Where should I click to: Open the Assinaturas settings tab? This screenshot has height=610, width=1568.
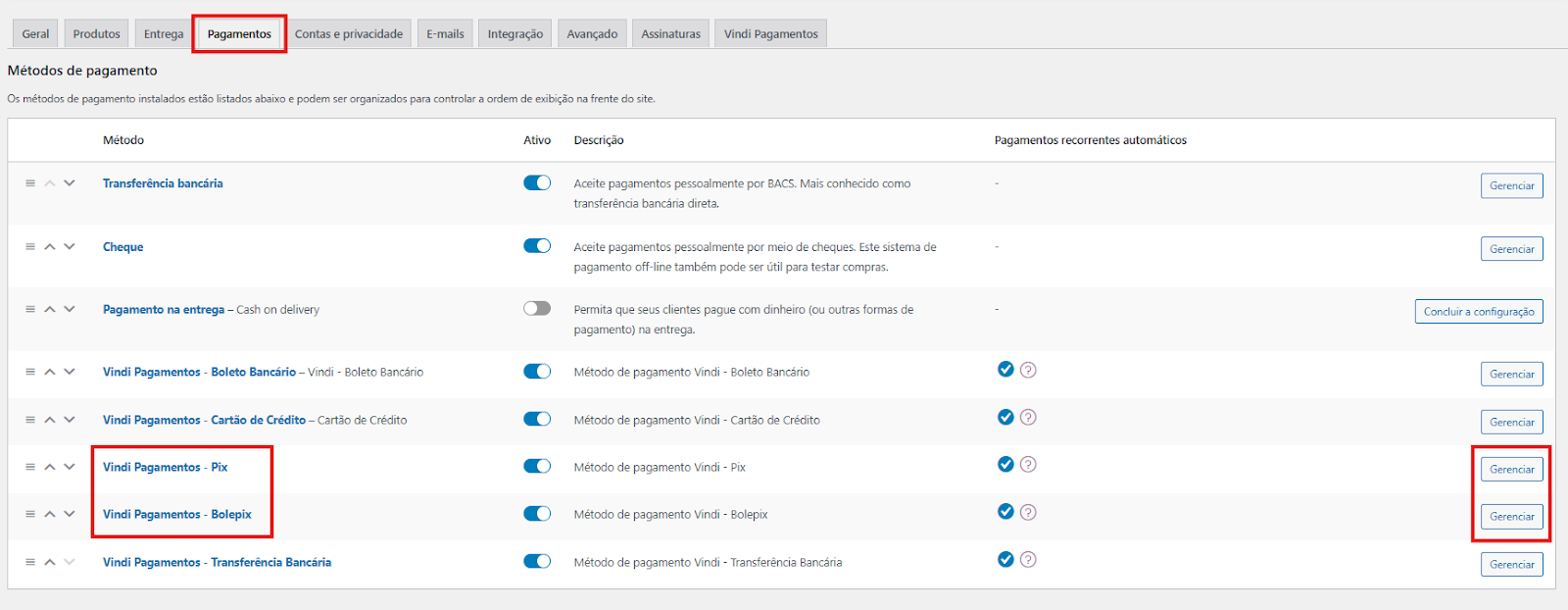670,34
